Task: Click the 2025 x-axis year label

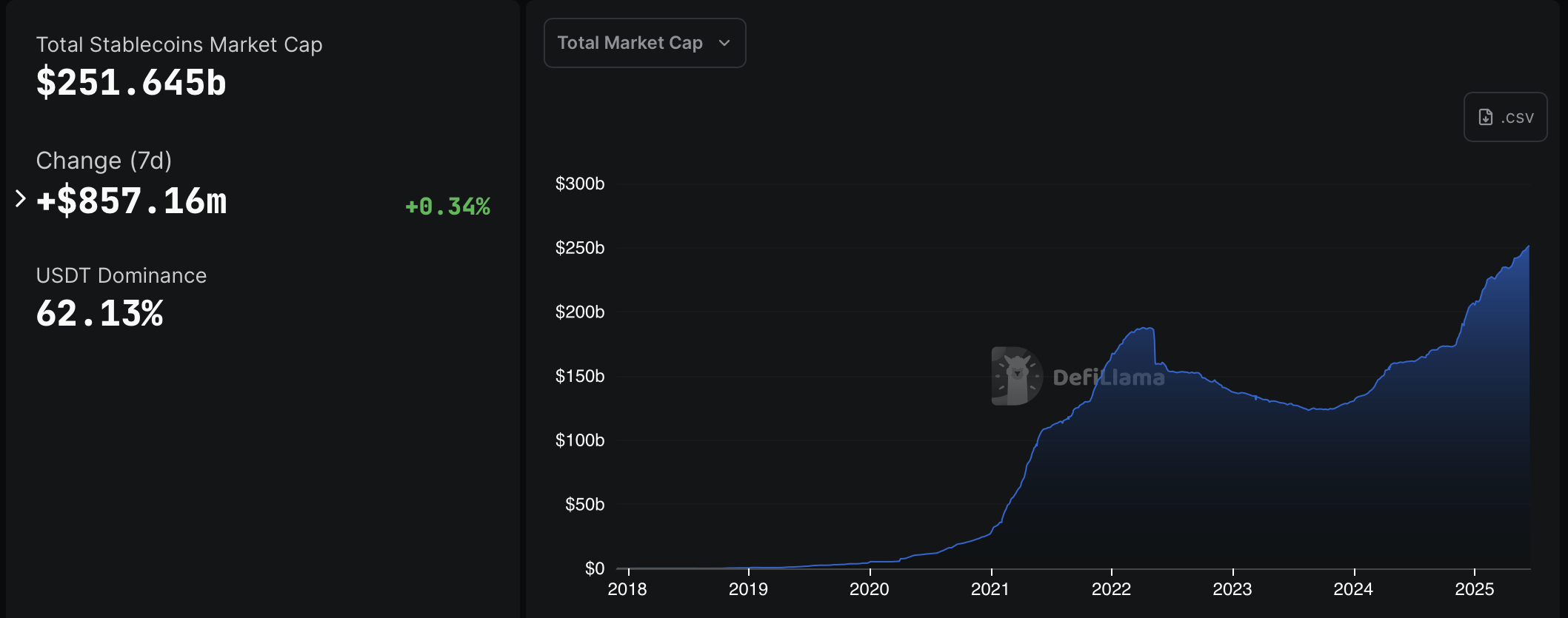Action: (1474, 589)
